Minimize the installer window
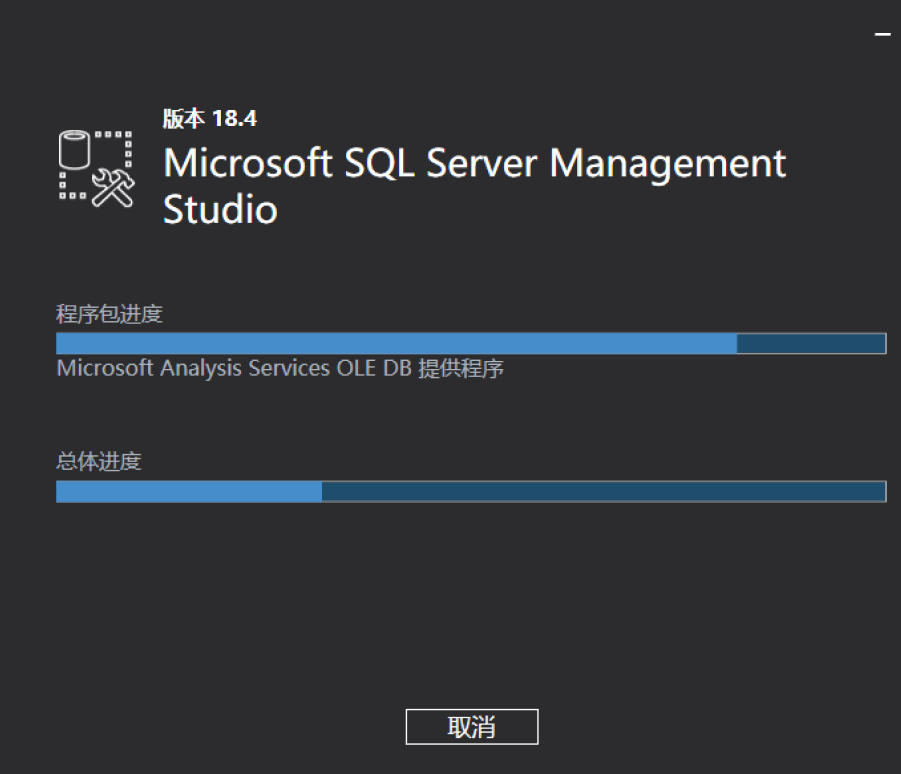 click(882, 35)
